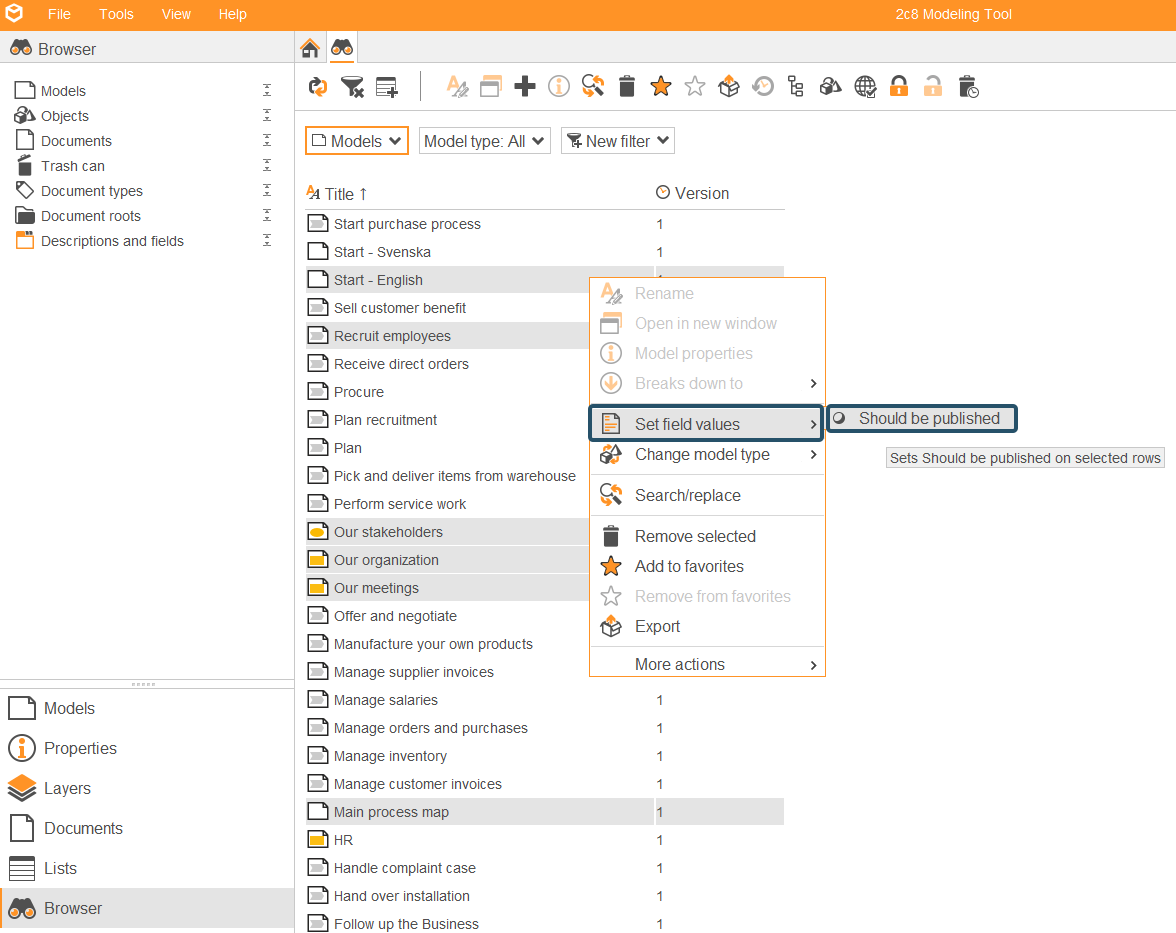Click the plus icon to add new
Image resolution: width=1176 pixels, height=933 pixels.
pos(525,86)
